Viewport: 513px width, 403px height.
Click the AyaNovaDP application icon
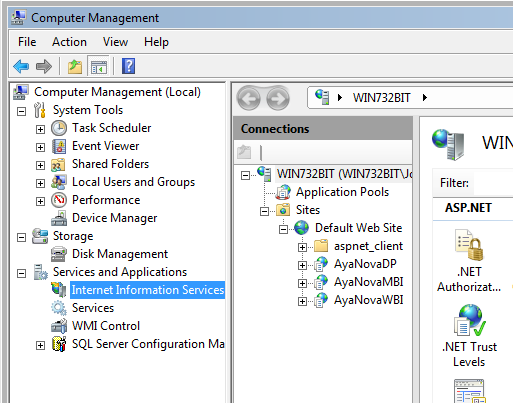(x=321, y=264)
